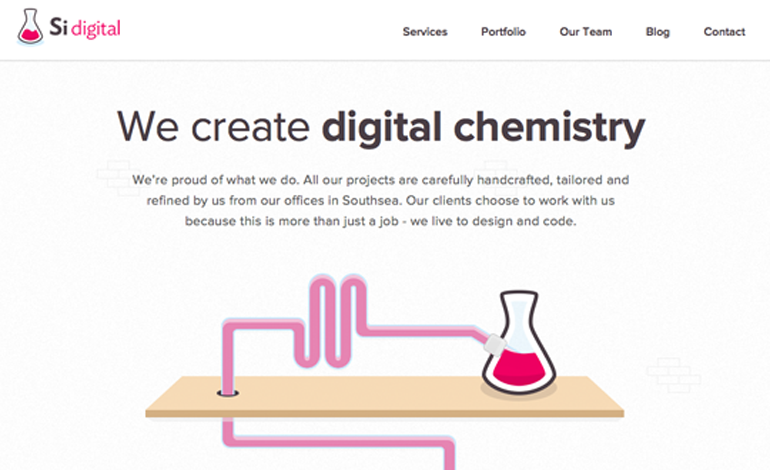Open the Services menu item
Screen dimensions: 770x470
[425, 32]
